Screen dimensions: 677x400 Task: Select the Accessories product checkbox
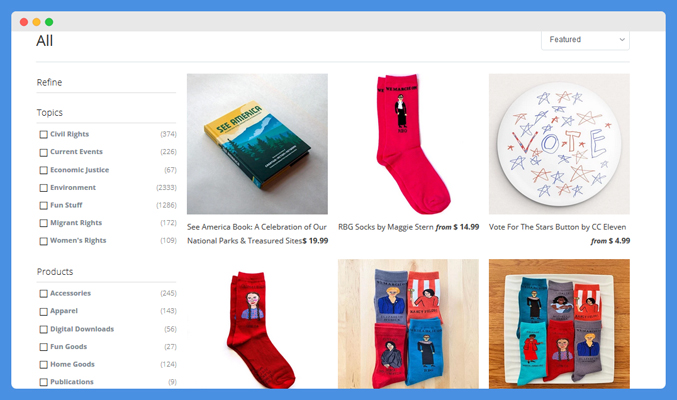tap(44, 294)
